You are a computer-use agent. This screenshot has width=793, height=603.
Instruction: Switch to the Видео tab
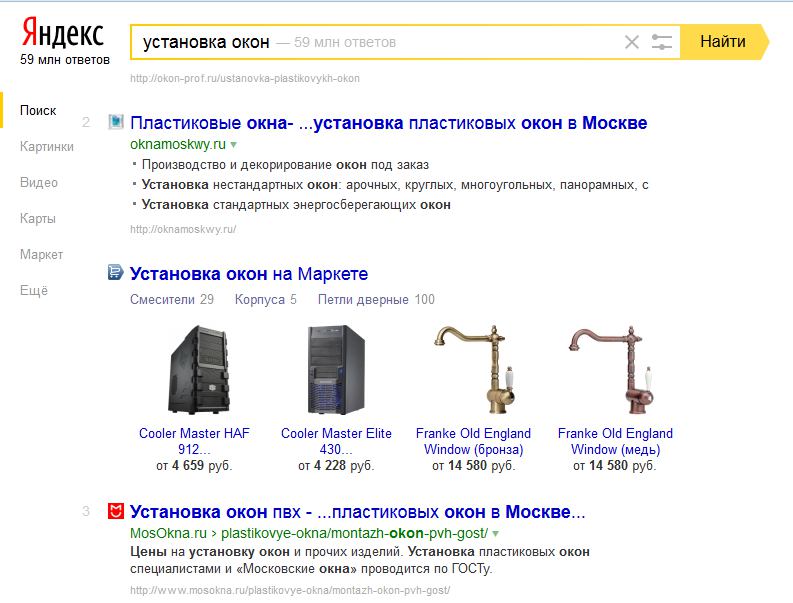[38, 183]
